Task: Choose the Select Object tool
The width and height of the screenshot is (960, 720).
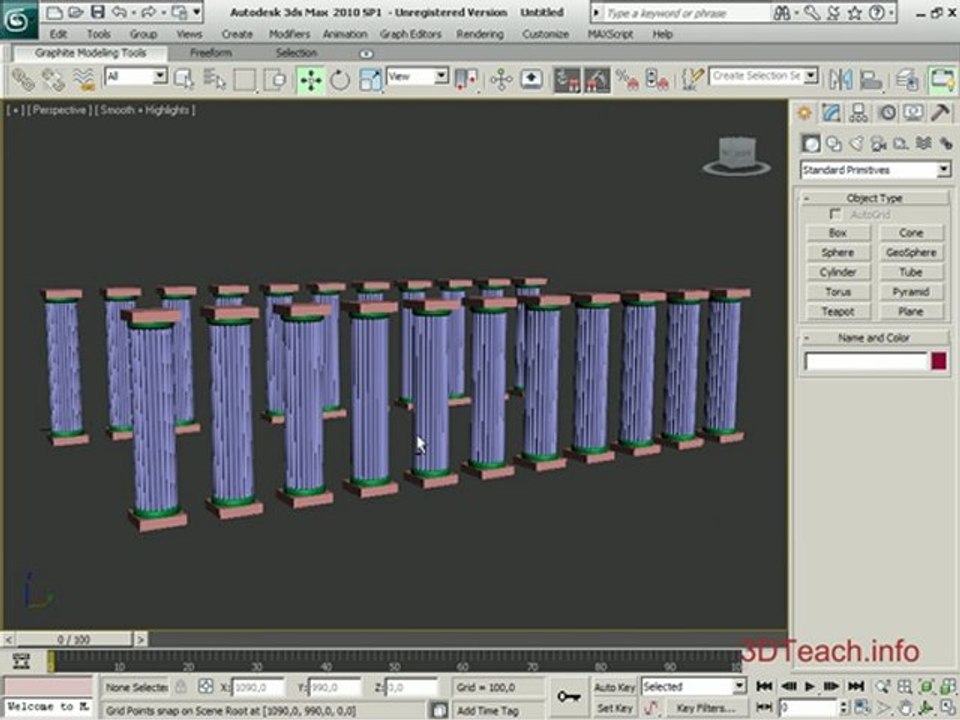Action: pos(183,80)
